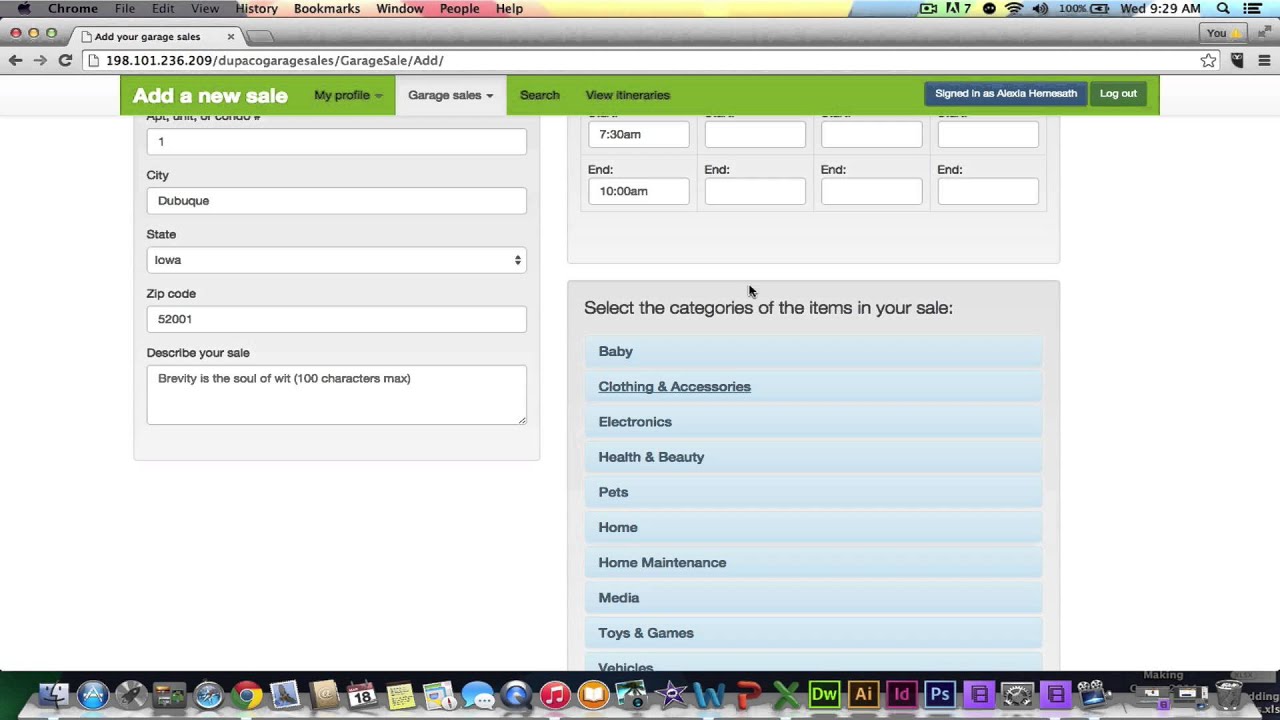Expand the Clothing & Accessories category
The image size is (1280, 720).
pyautogui.click(x=814, y=387)
